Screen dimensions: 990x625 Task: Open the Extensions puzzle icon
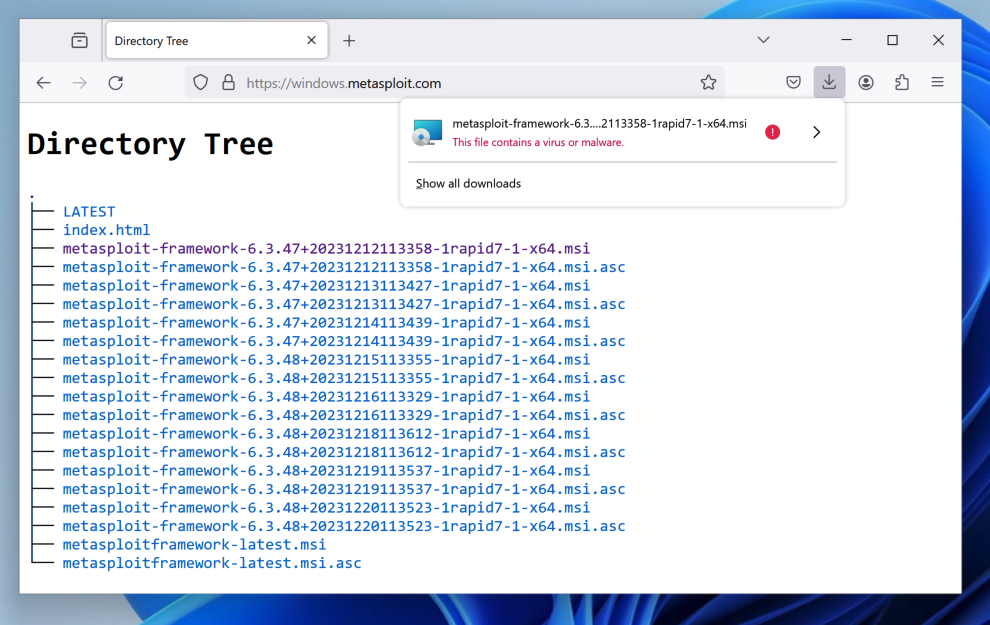[902, 82]
